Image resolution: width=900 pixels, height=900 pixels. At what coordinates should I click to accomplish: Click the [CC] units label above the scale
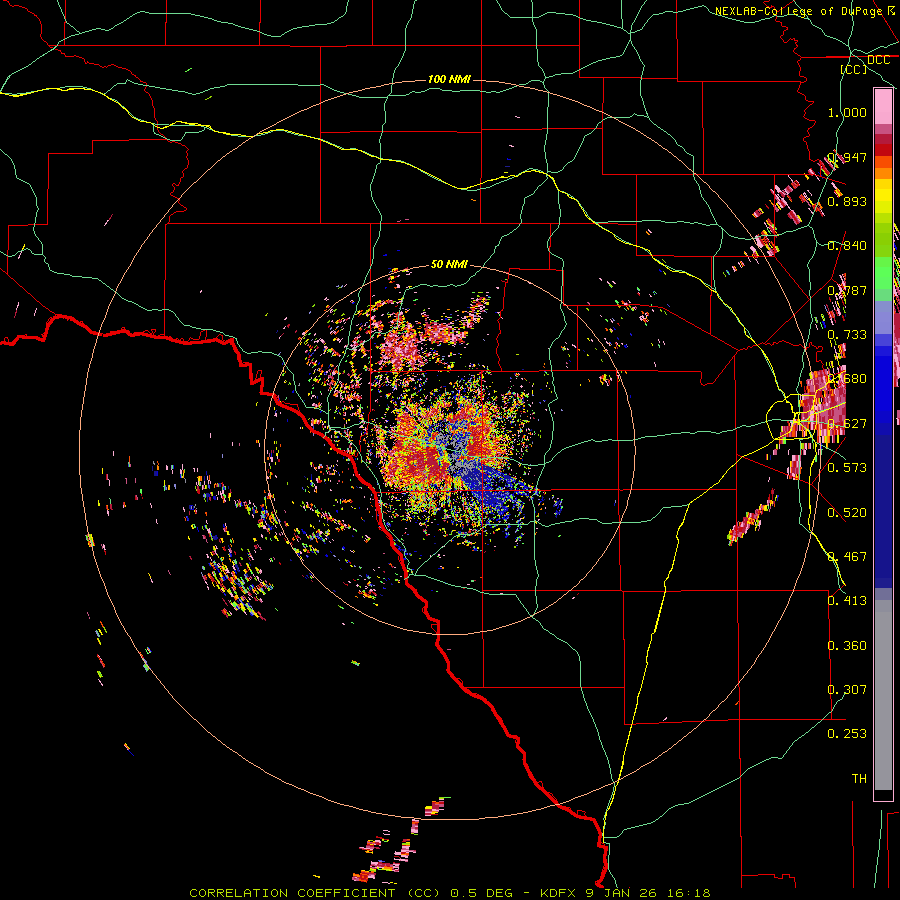(854, 69)
